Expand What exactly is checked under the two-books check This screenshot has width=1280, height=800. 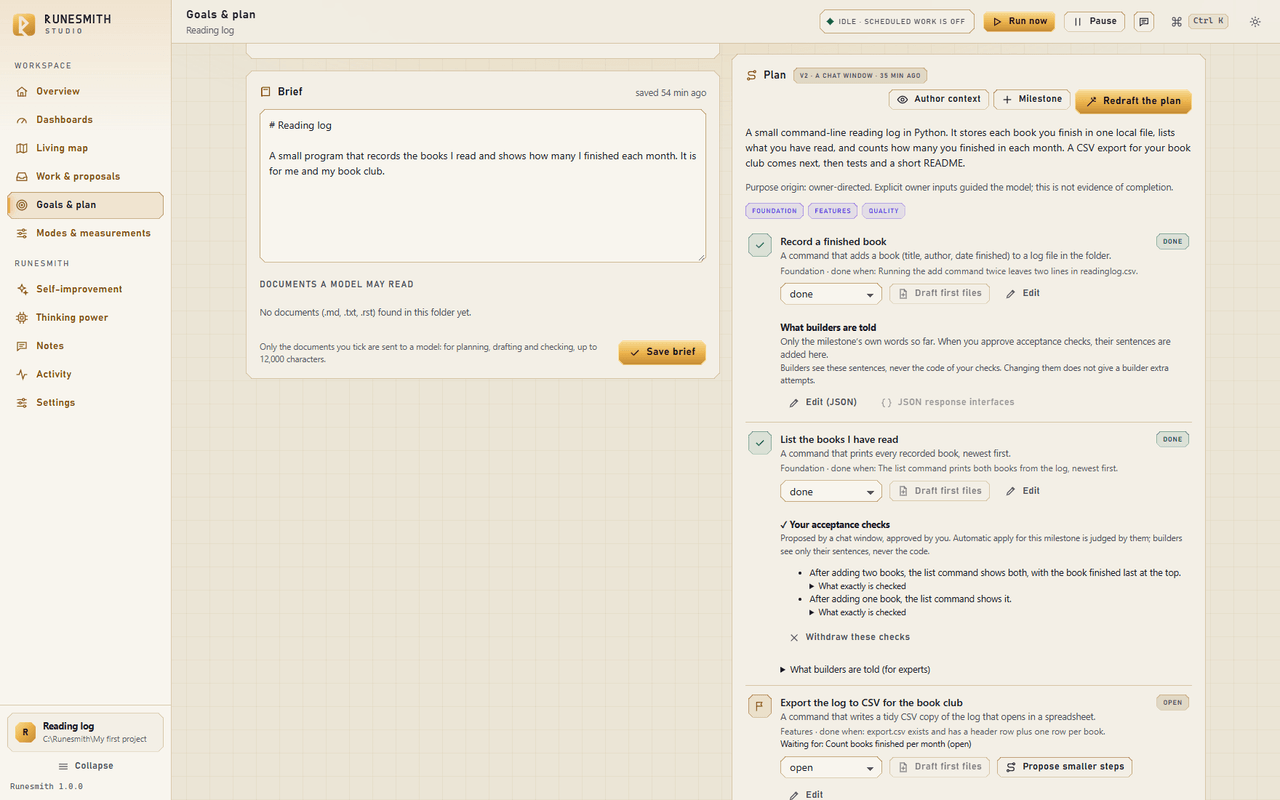pos(858,586)
